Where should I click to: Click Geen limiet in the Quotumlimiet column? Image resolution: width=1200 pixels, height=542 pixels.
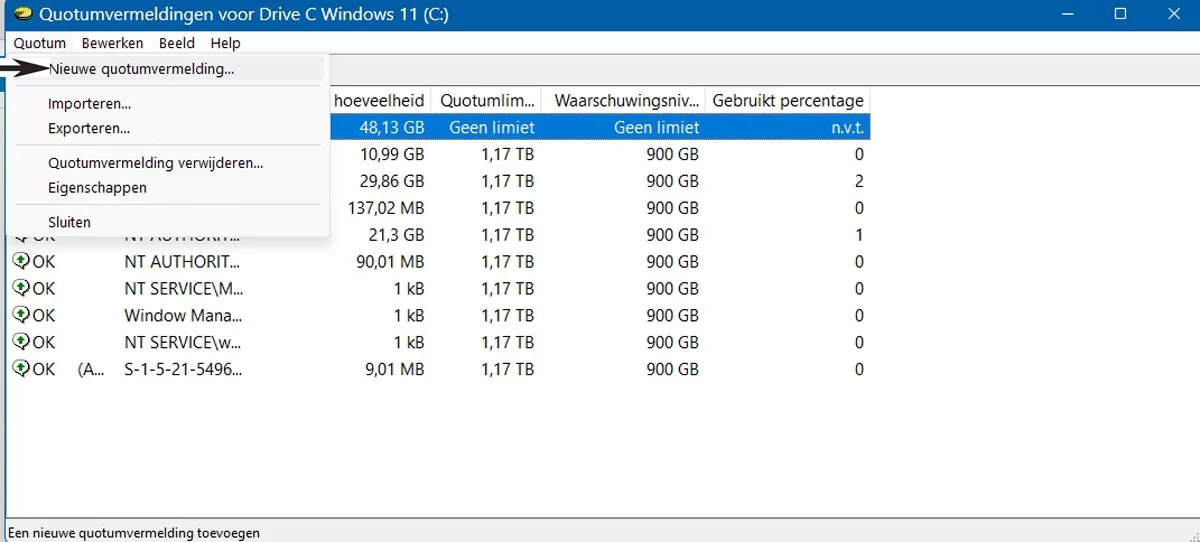[492, 128]
